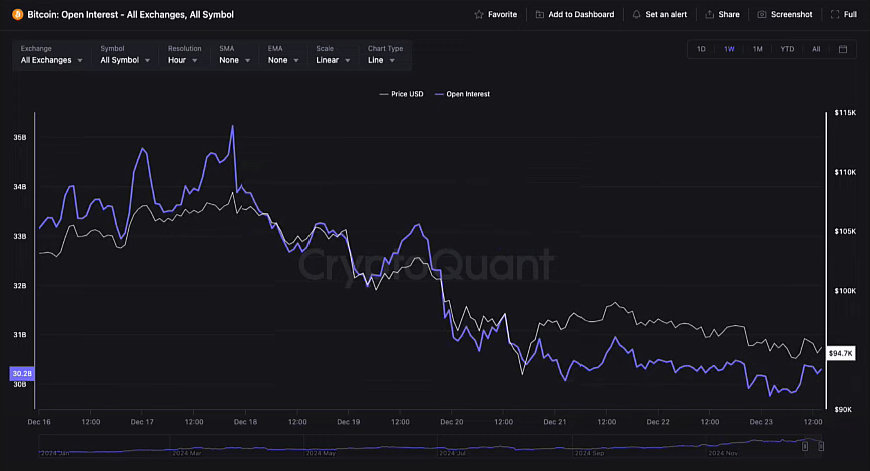Click the Dec 16 x-axis label

39,422
